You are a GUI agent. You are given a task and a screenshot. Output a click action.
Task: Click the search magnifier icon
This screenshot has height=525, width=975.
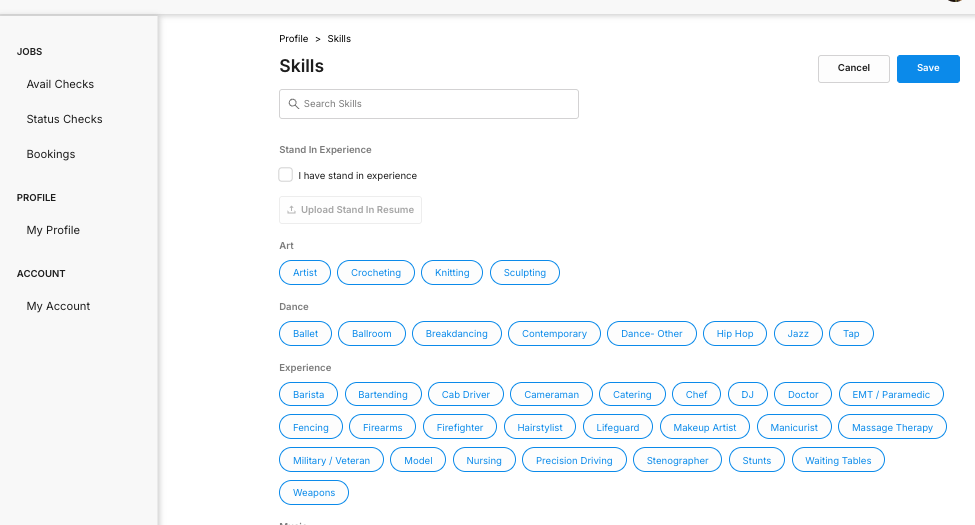(293, 104)
